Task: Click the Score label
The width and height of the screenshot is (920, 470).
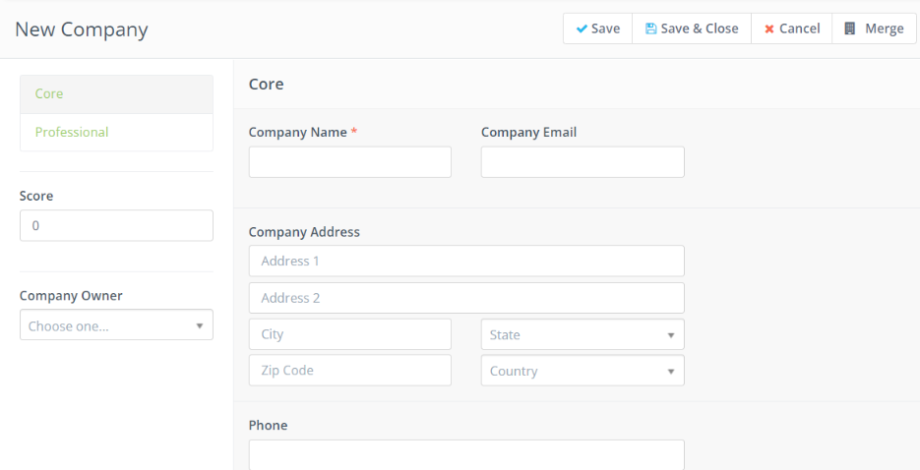Action: (x=36, y=196)
